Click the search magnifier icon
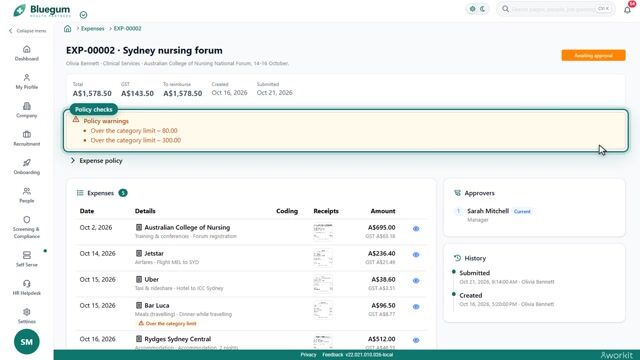 [x=505, y=9]
